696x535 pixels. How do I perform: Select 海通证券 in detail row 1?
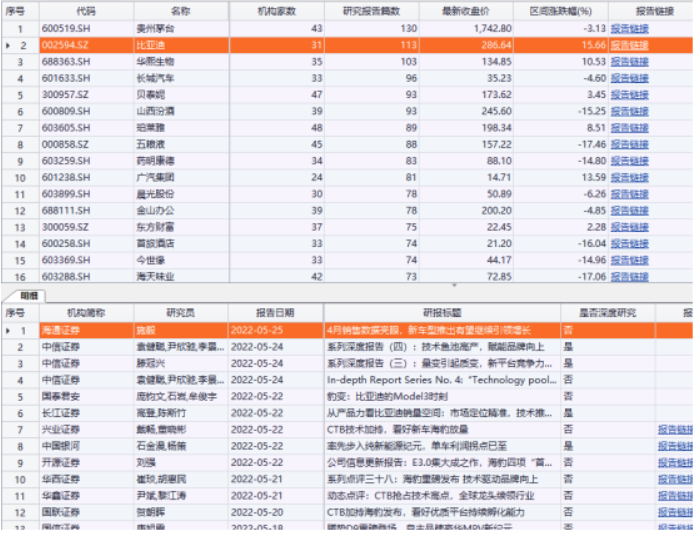pyautogui.click(x=61, y=330)
